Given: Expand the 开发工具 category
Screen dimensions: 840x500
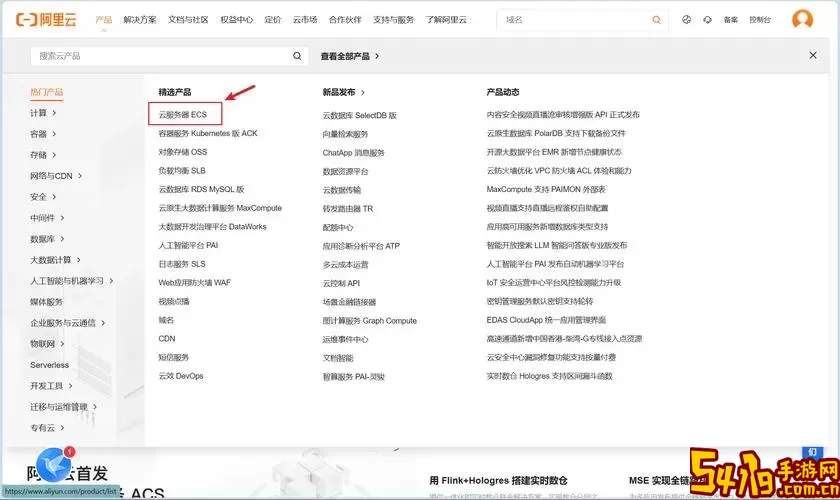Looking at the screenshot, I should coord(51,386).
